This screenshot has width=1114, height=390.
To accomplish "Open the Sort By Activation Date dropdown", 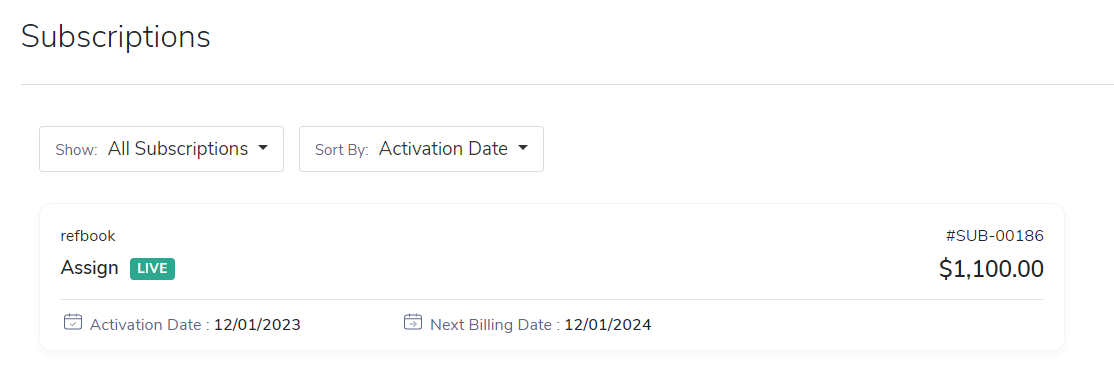I will pyautogui.click(x=421, y=149).
